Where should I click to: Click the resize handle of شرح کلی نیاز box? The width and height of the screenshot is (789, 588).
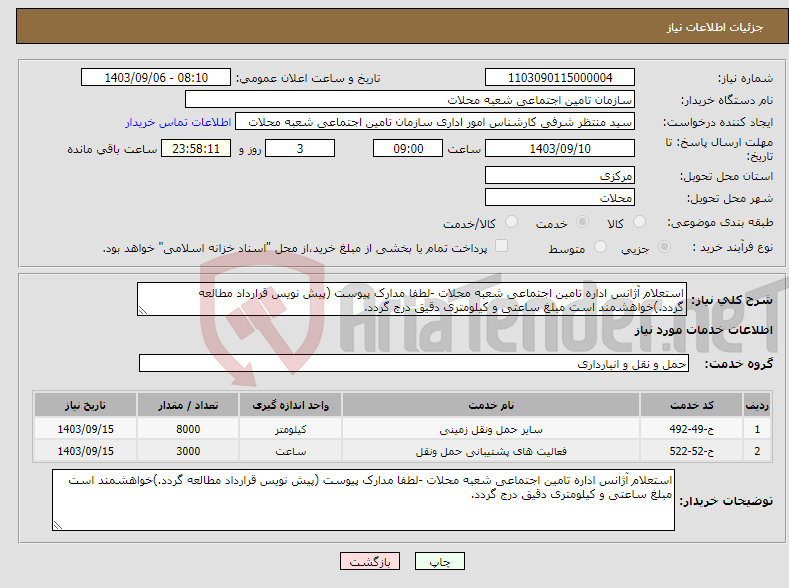tap(143, 310)
